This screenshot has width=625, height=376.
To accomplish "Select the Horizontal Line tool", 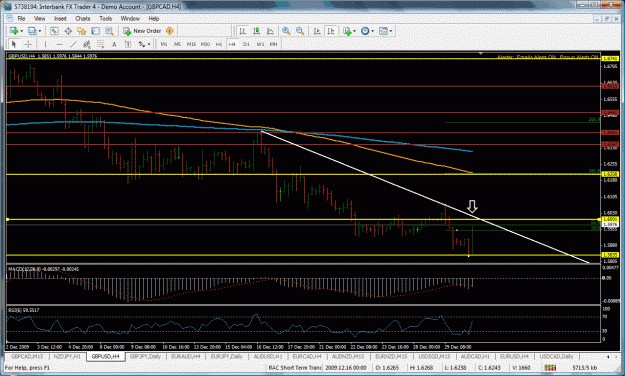I will (x=59, y=44).
